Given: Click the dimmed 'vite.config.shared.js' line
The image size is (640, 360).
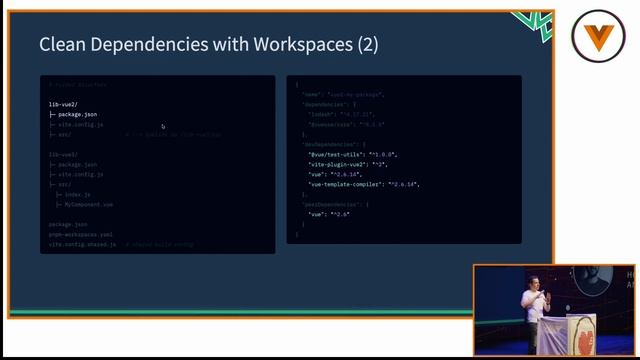Looking at the screenshot, I should pyautogui.click(x=82, y=244).
